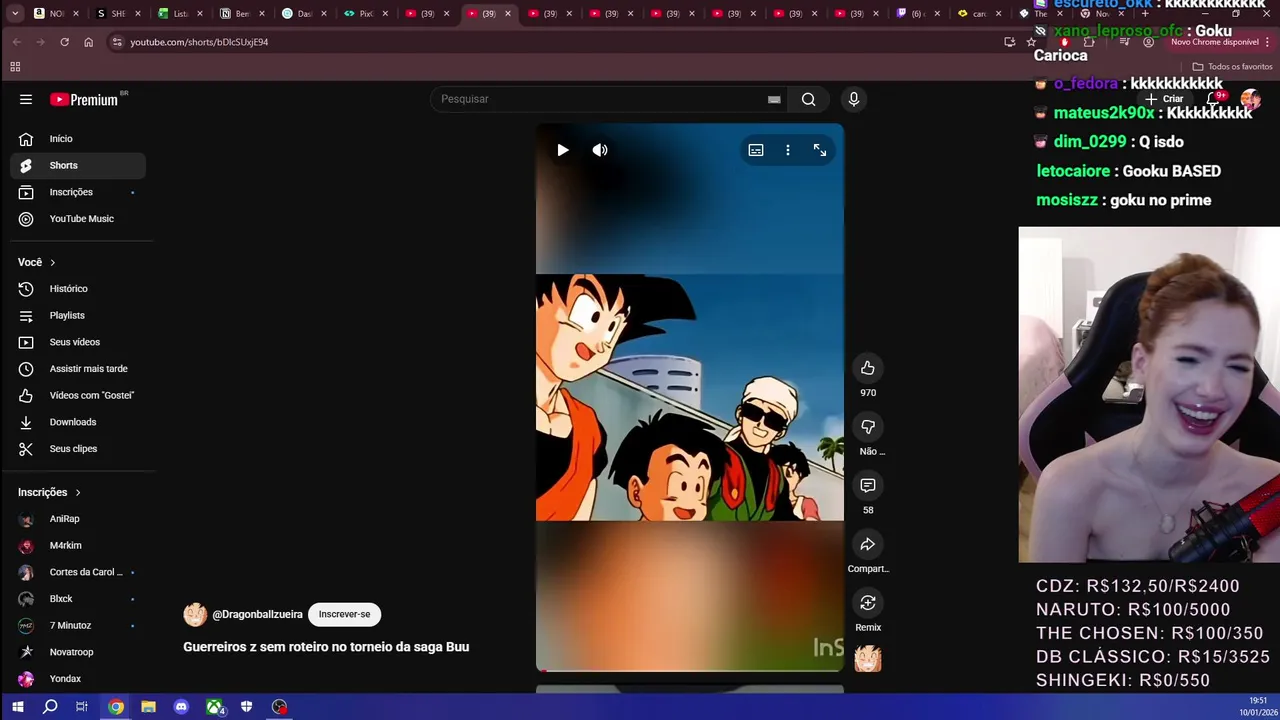Open Playlists in the sidebar
Screen dimensions: 1280x720
78,315
